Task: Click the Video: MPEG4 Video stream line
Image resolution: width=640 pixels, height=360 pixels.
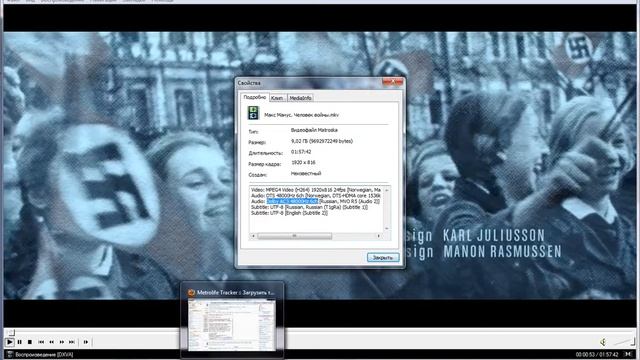Action: pyautogui.click(x=316, y=190)
